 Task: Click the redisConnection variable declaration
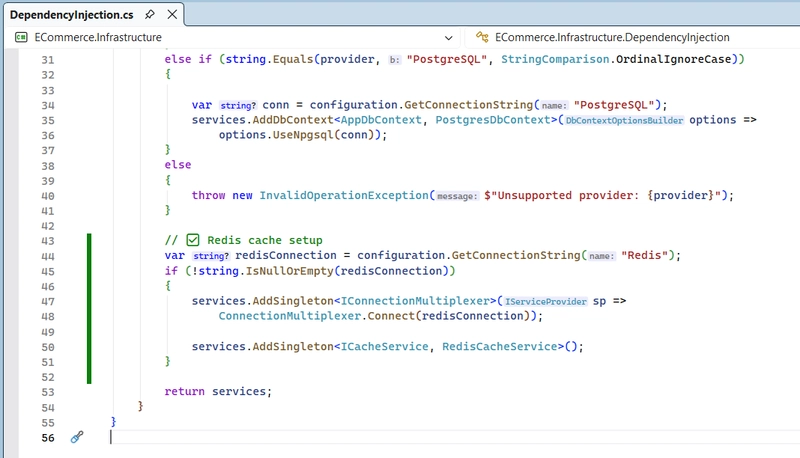click(x=286, y=255)
